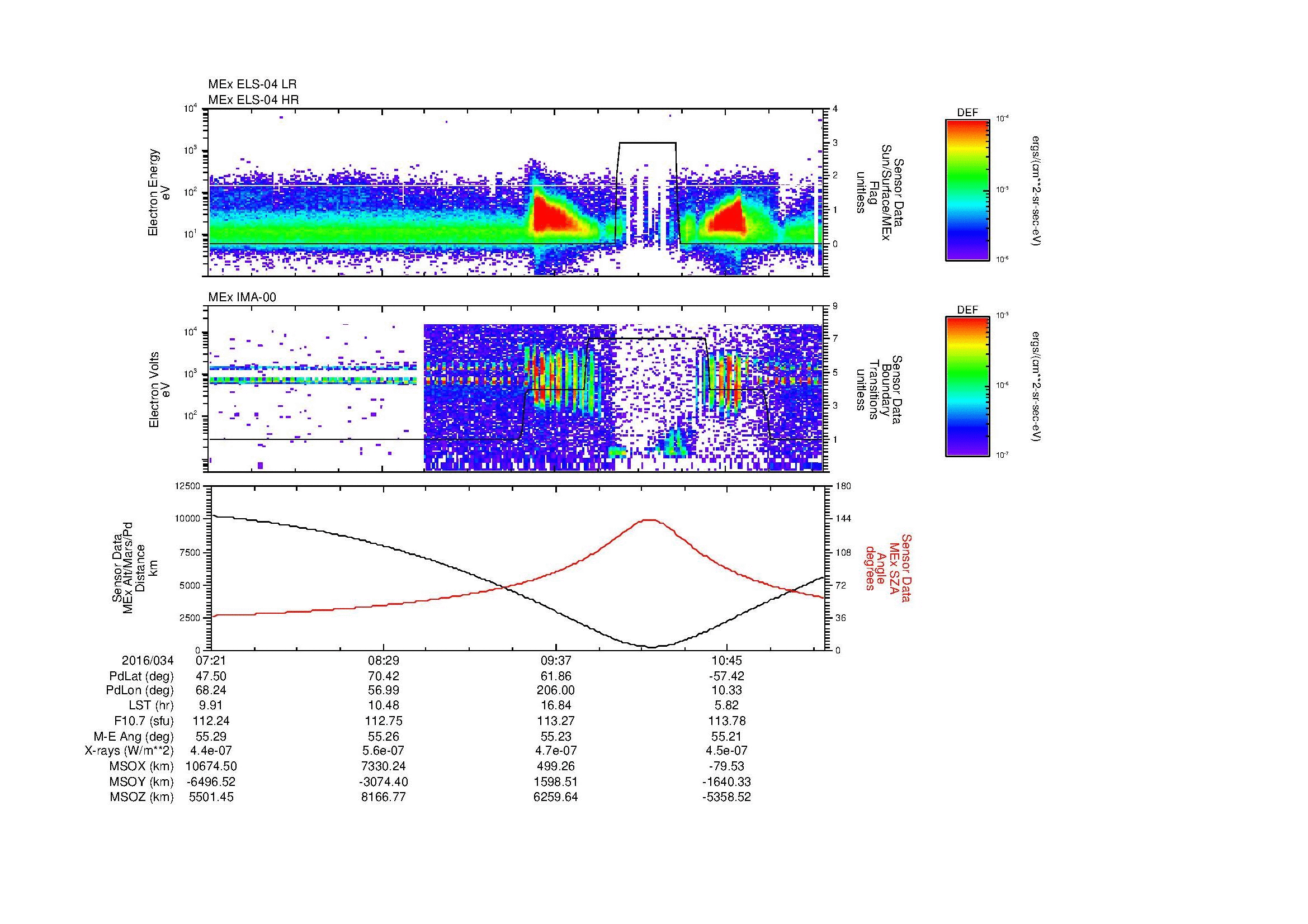This screenshot has width=1308, height=924.
Task: Click the 'X-rays (W/m**2)' row label
Action: 129,751
